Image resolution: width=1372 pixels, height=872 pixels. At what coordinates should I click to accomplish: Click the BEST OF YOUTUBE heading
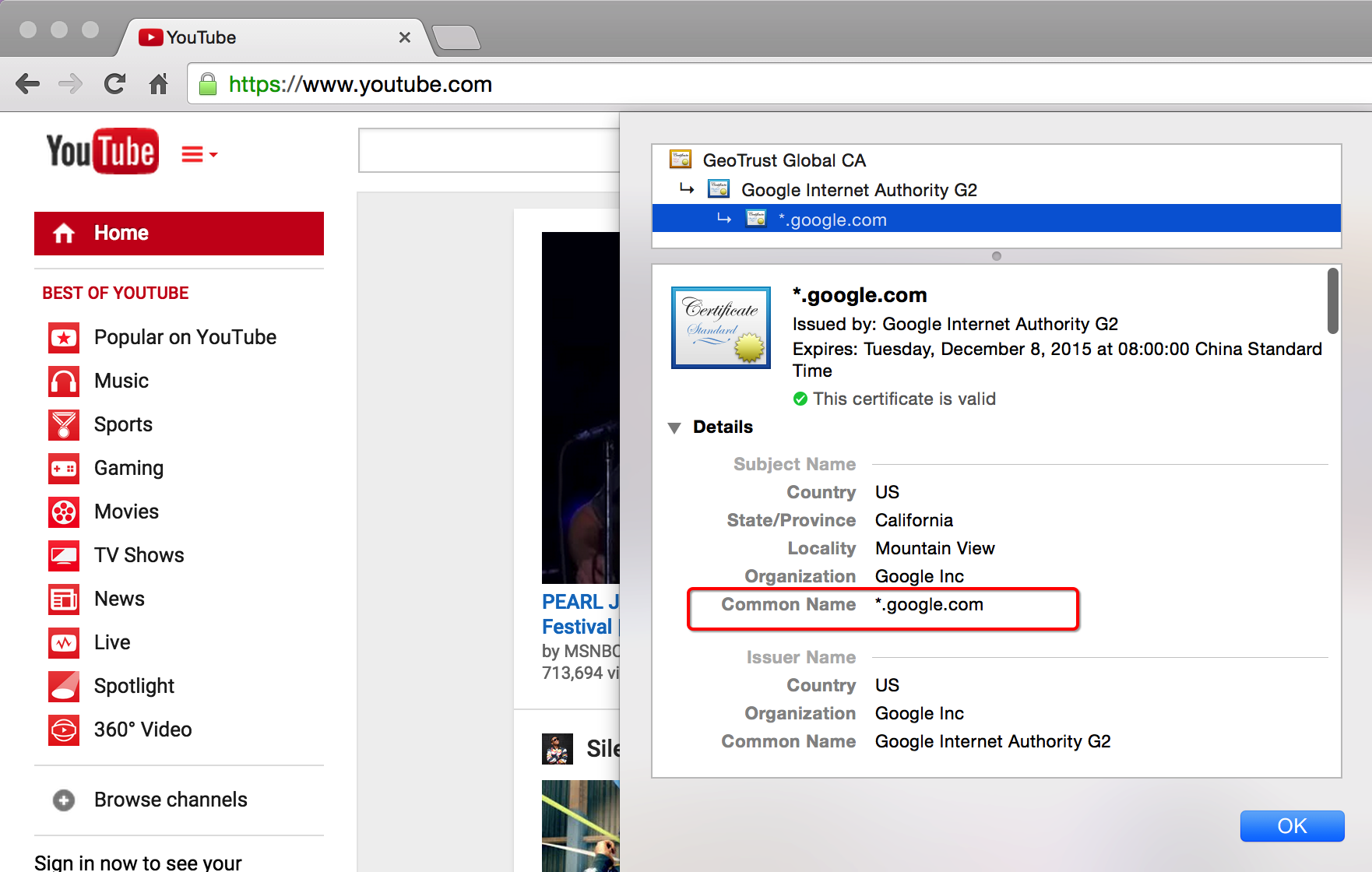click(x=115, y=293)
